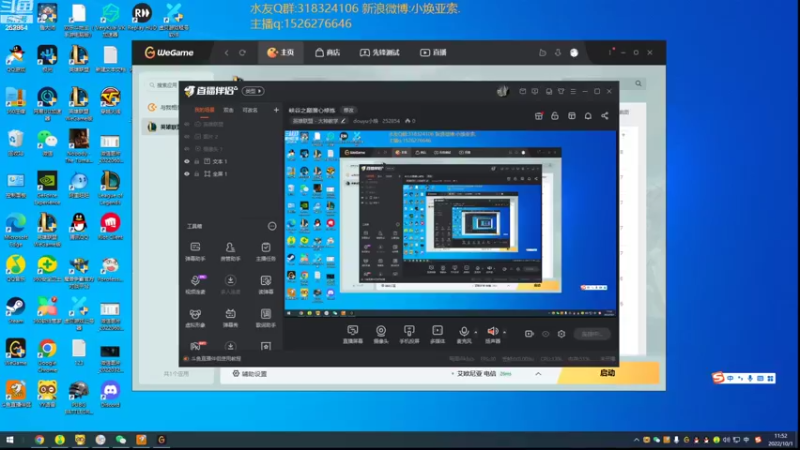Open the user avatar in WeGame title bar
This screenshot has height=450, width=800.
[x=574, y=53]
